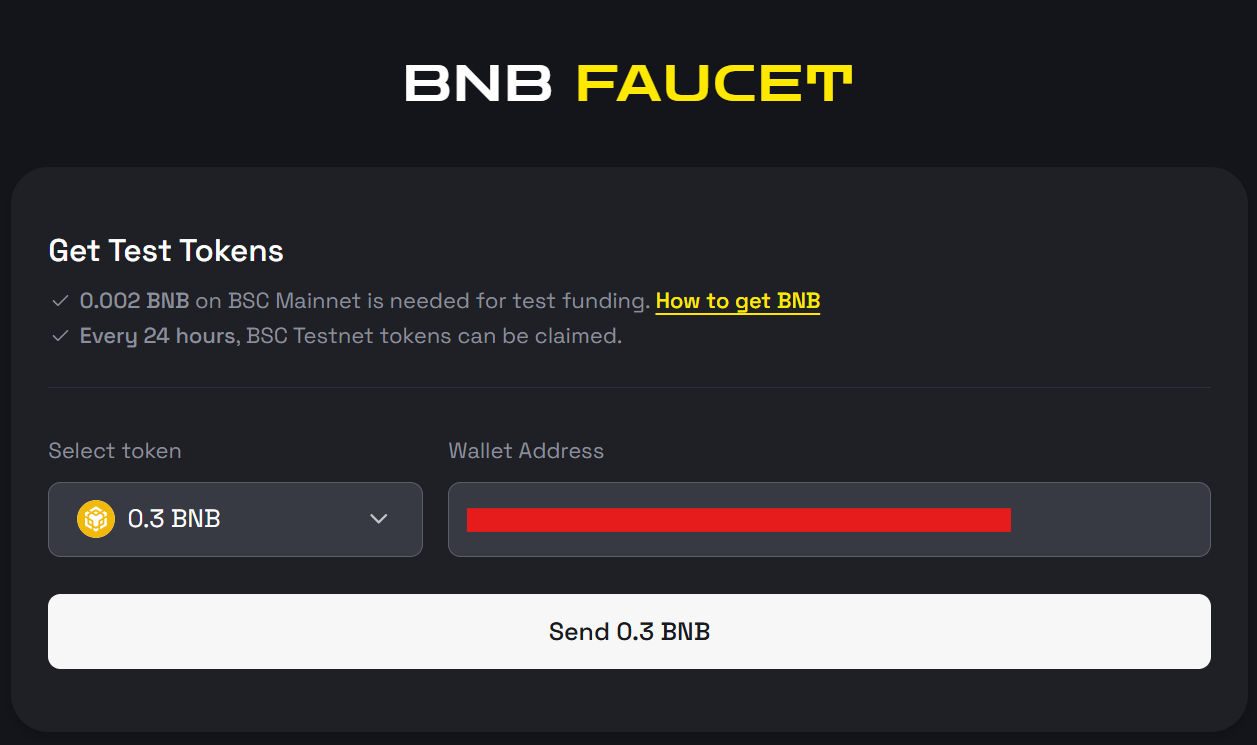Click the yellow FAUCET word in title
The height and width of the screenshot is (745, 1257).
[714, 84]
